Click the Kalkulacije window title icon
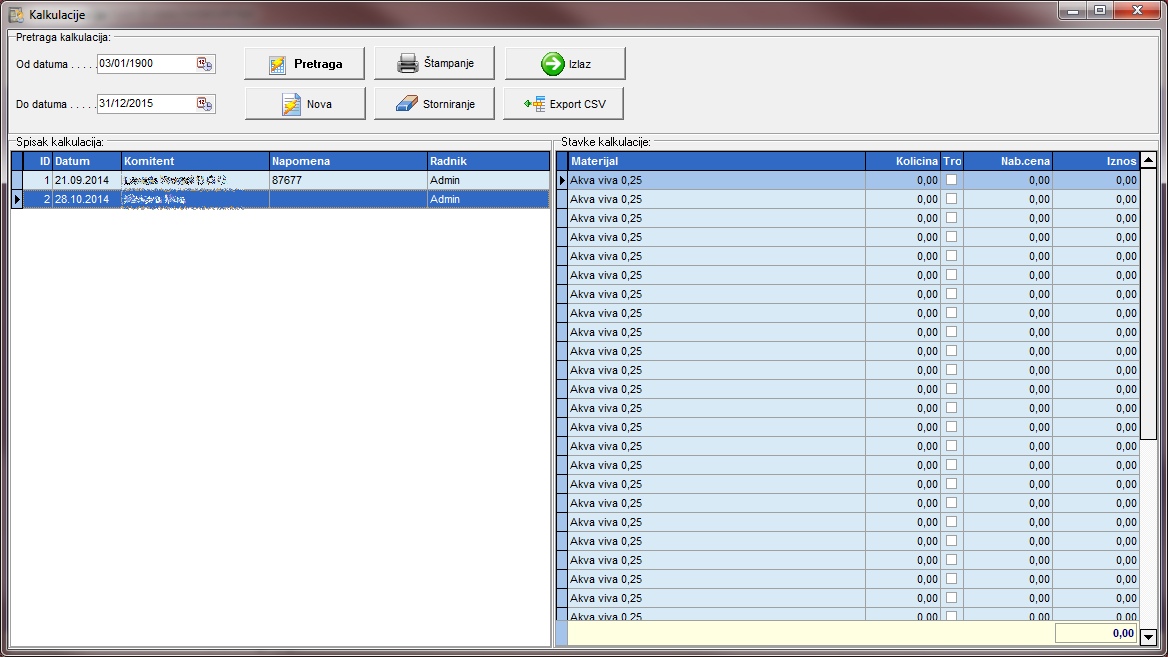The width and height of the screenshot is (1168, 657). [16, 14]
